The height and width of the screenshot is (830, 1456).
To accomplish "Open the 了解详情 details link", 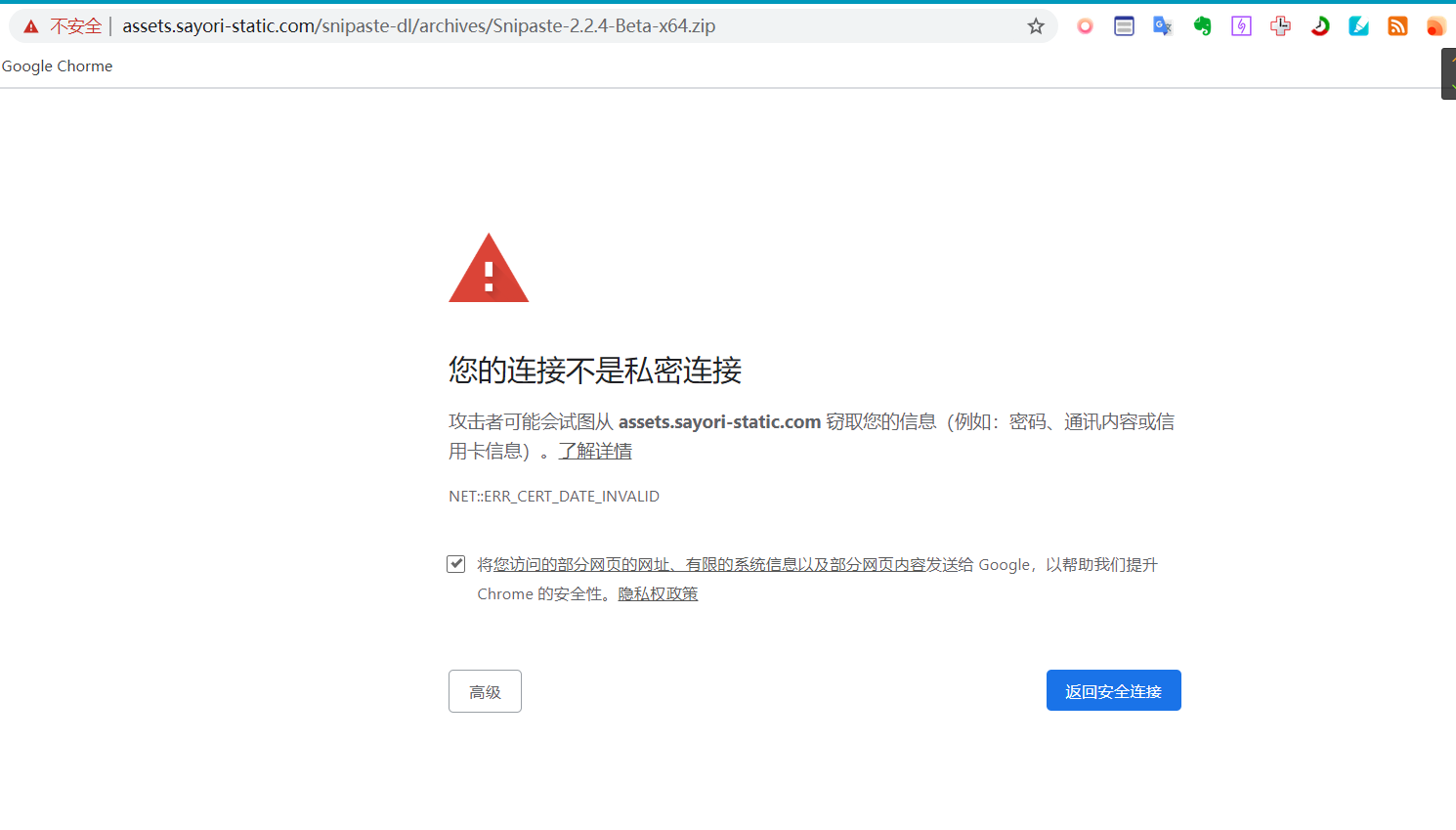I will [595, 451].
